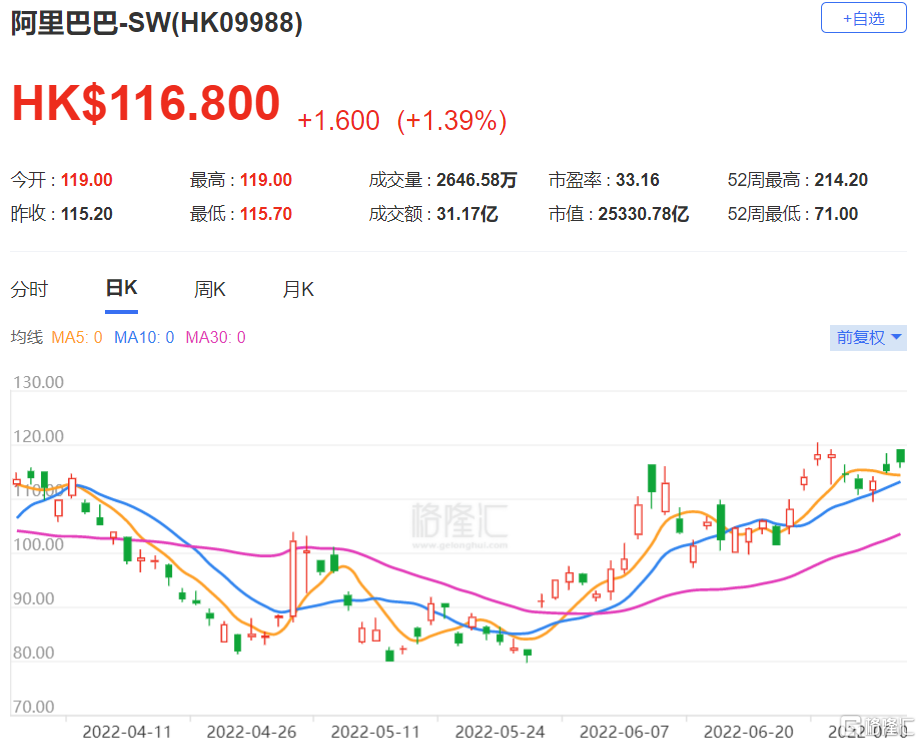Screen dimensions: 921x744
Task: Click the change value +1.600
Action: click(x=338, y=120)
